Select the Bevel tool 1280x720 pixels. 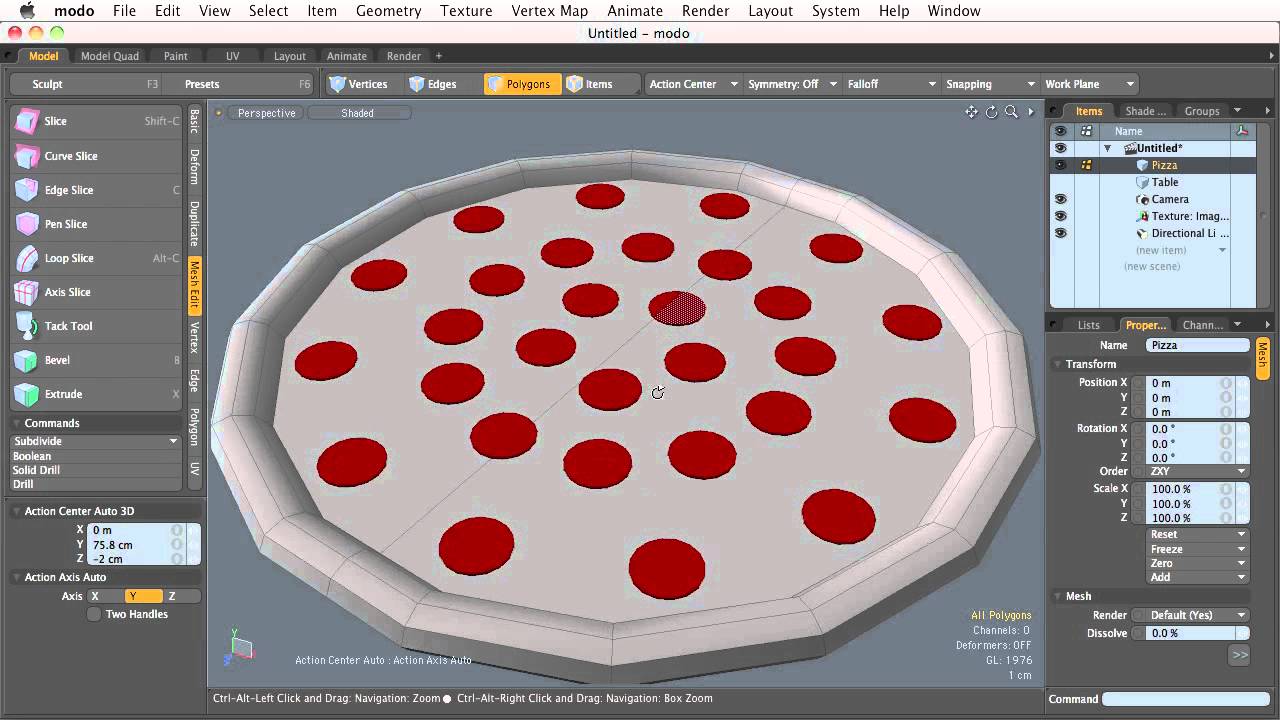pos(97,360)
